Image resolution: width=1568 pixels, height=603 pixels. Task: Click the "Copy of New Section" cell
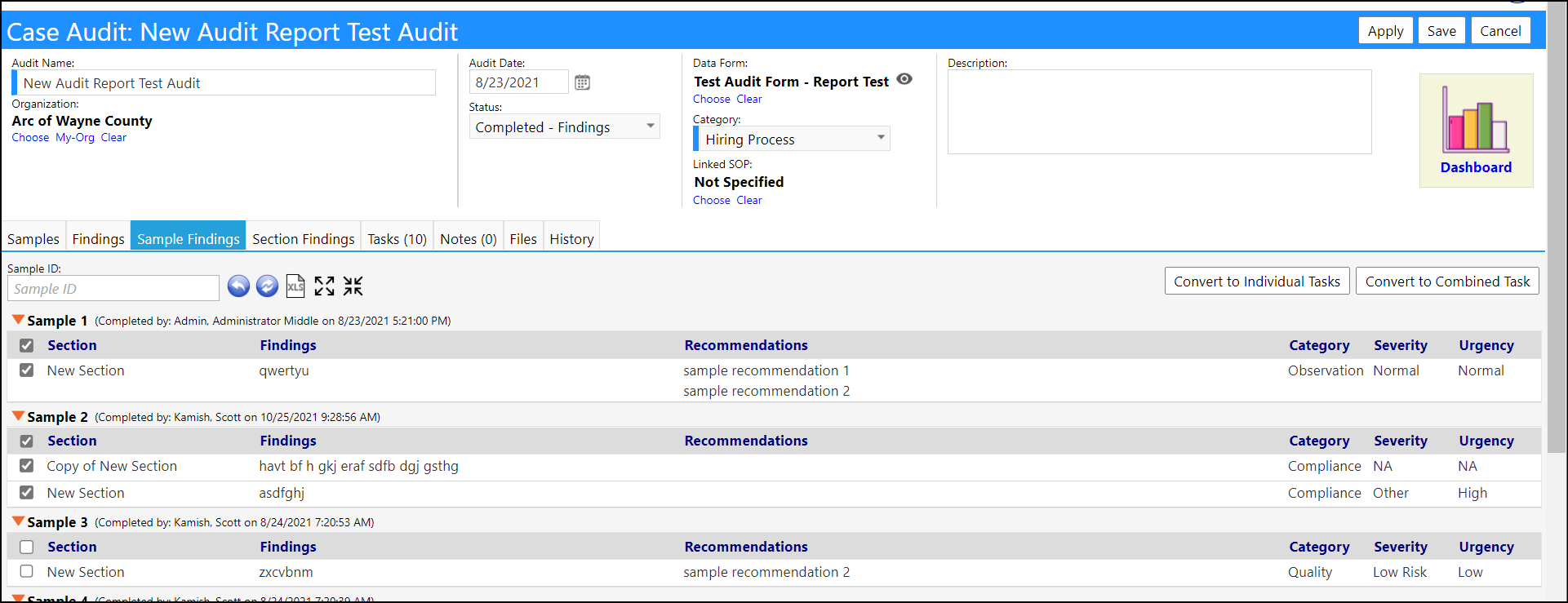coord(112,466)
